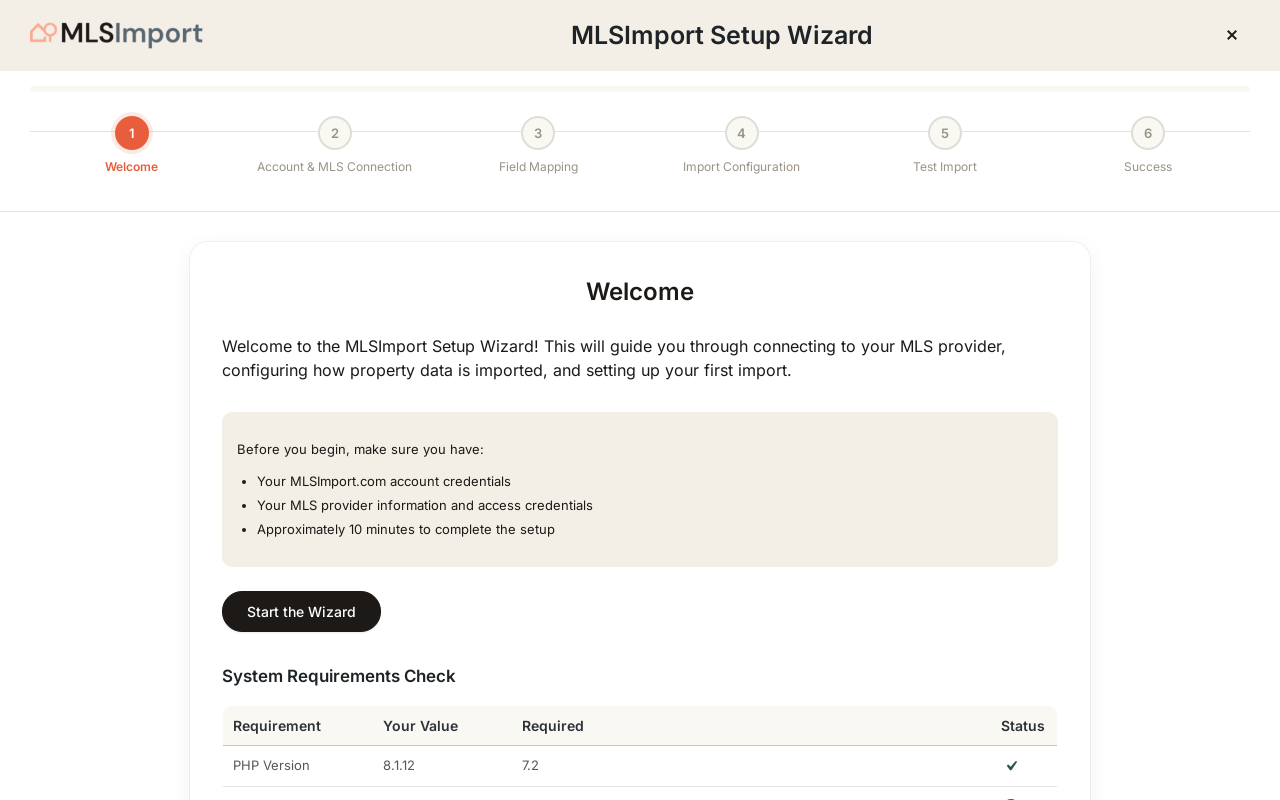Click the Your Value column header

tap(420, 726)
